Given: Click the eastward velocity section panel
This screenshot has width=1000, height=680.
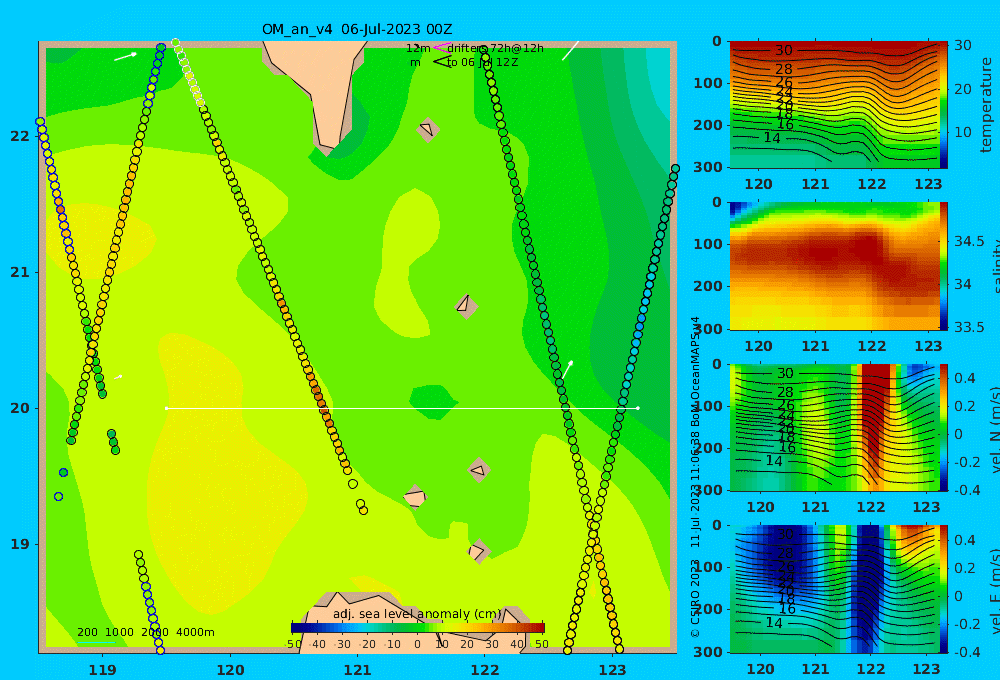Looking at the screenshot, I should [x=834, y=589].
